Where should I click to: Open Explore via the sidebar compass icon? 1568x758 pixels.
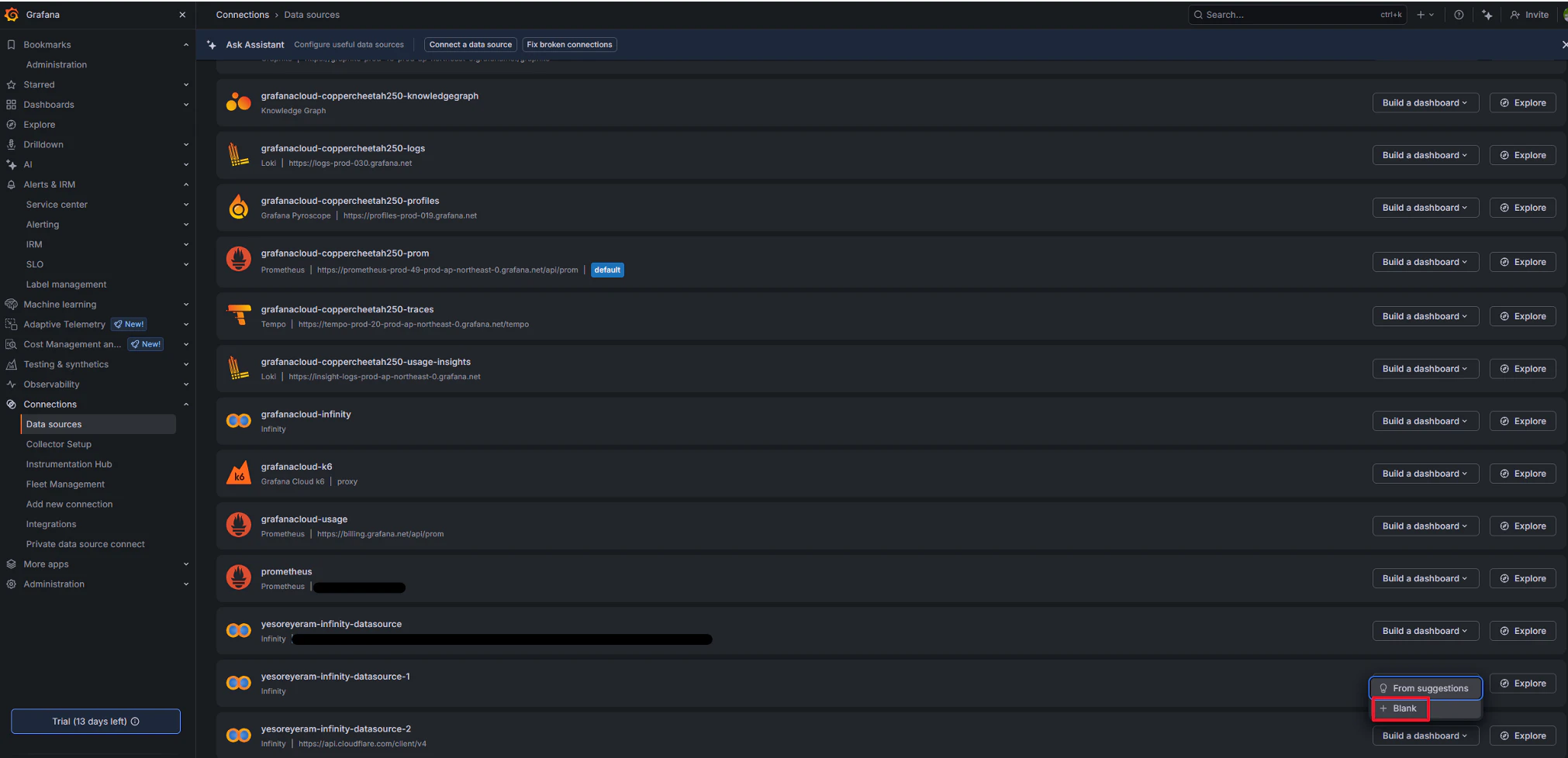(11, 125)
